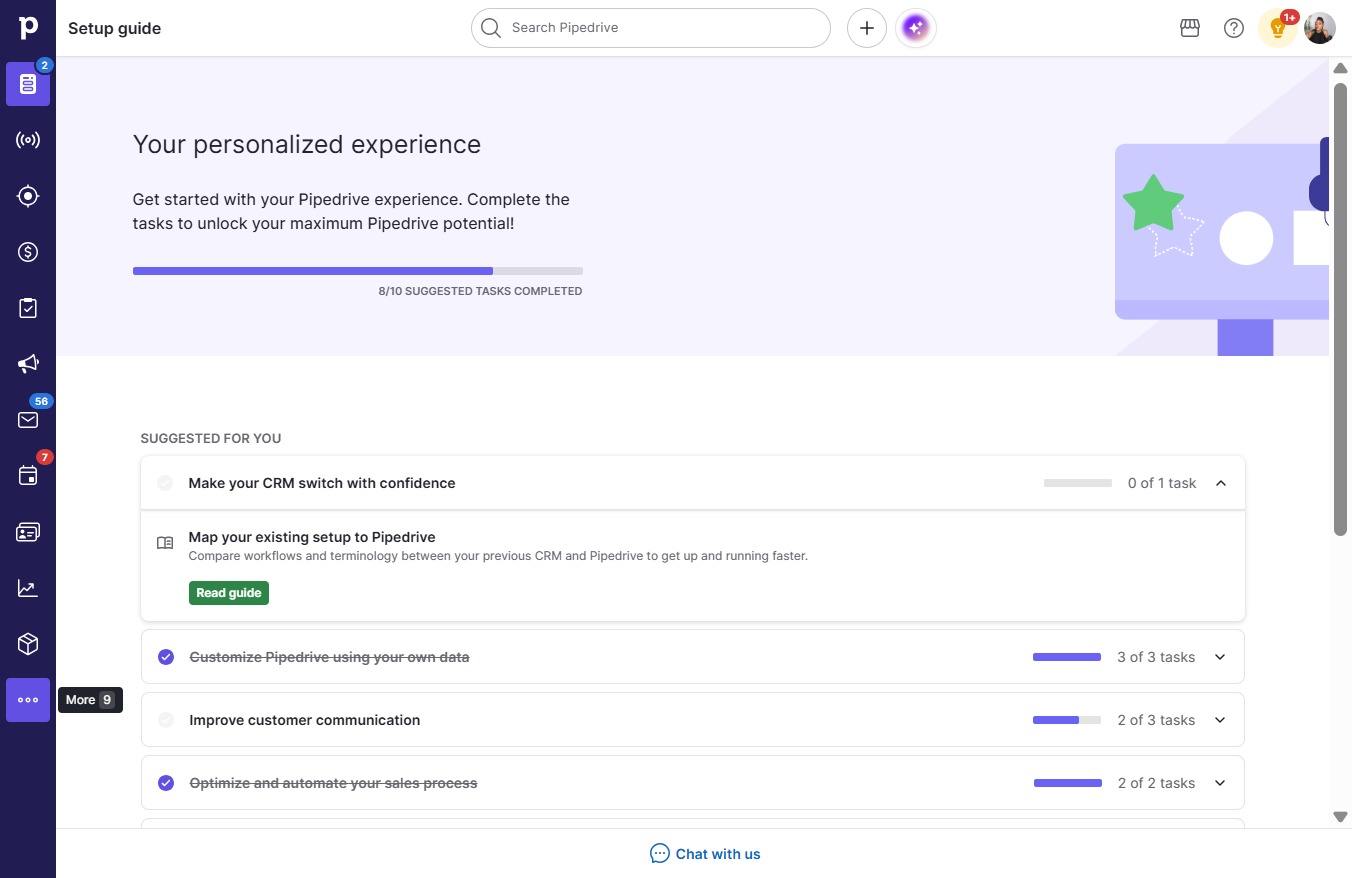1352x878 pixels.
Task: Open the Activities calendar icon with 7 badge
Action: 28,476
